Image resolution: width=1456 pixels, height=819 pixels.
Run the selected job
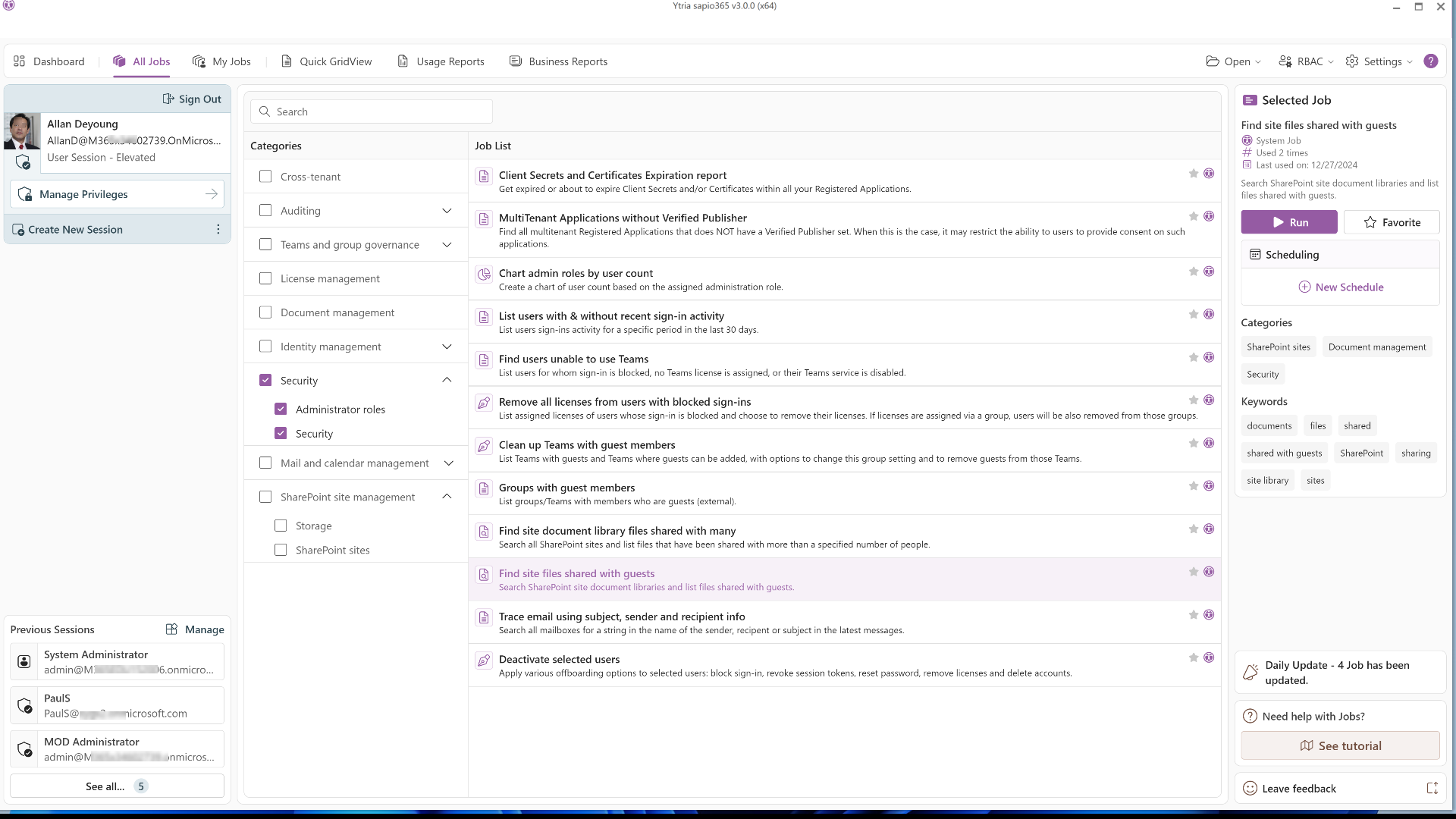click(x=1288, y=222)
